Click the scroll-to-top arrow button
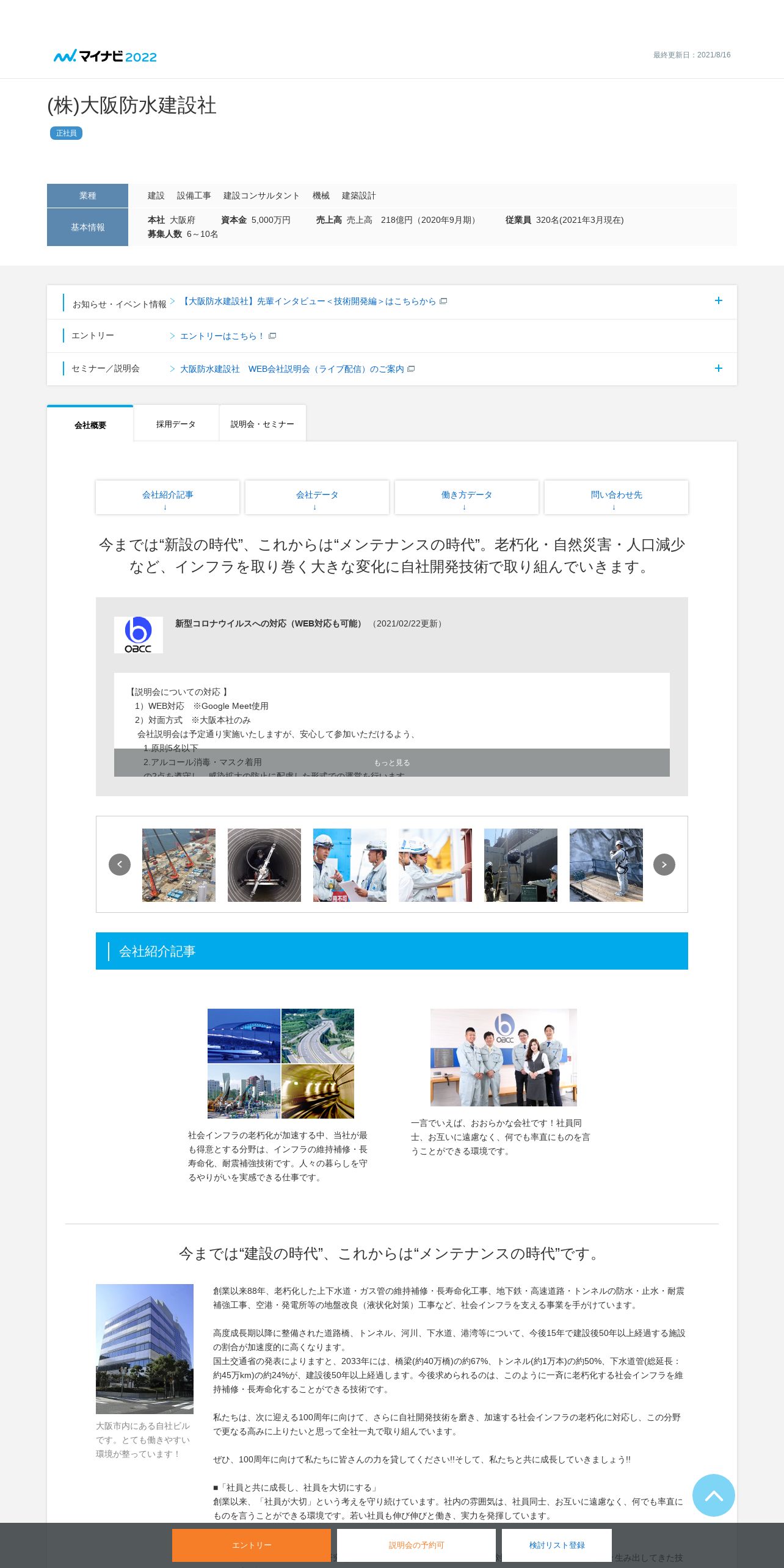The width and height of the screenshot is (784, 1568). [x=713, y=1495]
